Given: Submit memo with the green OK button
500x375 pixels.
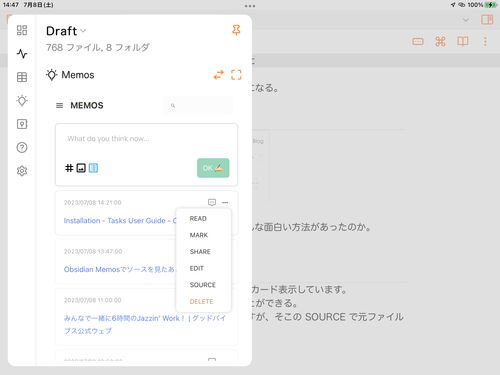Looking at the screenshot, I should [213, 168].
